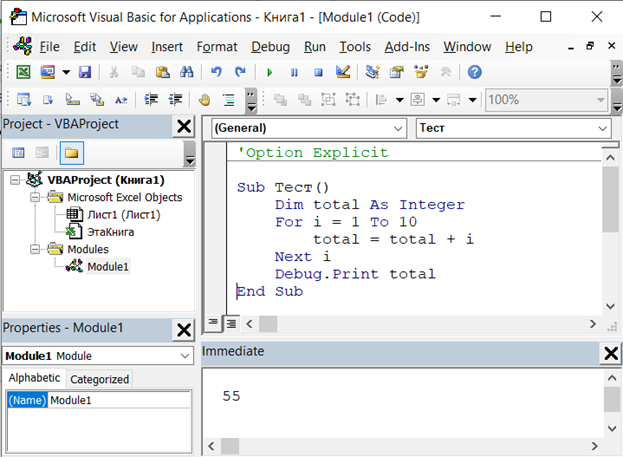
Task: Open the Help menu
Action: tap(519, 47)
